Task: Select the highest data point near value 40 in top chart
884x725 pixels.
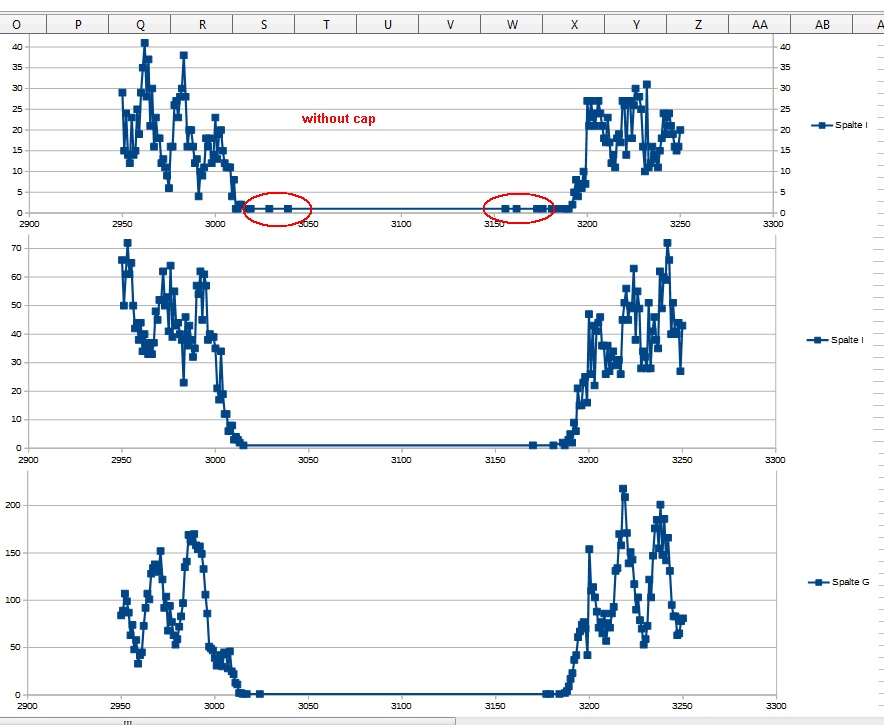Action: (x=143, y=43)
